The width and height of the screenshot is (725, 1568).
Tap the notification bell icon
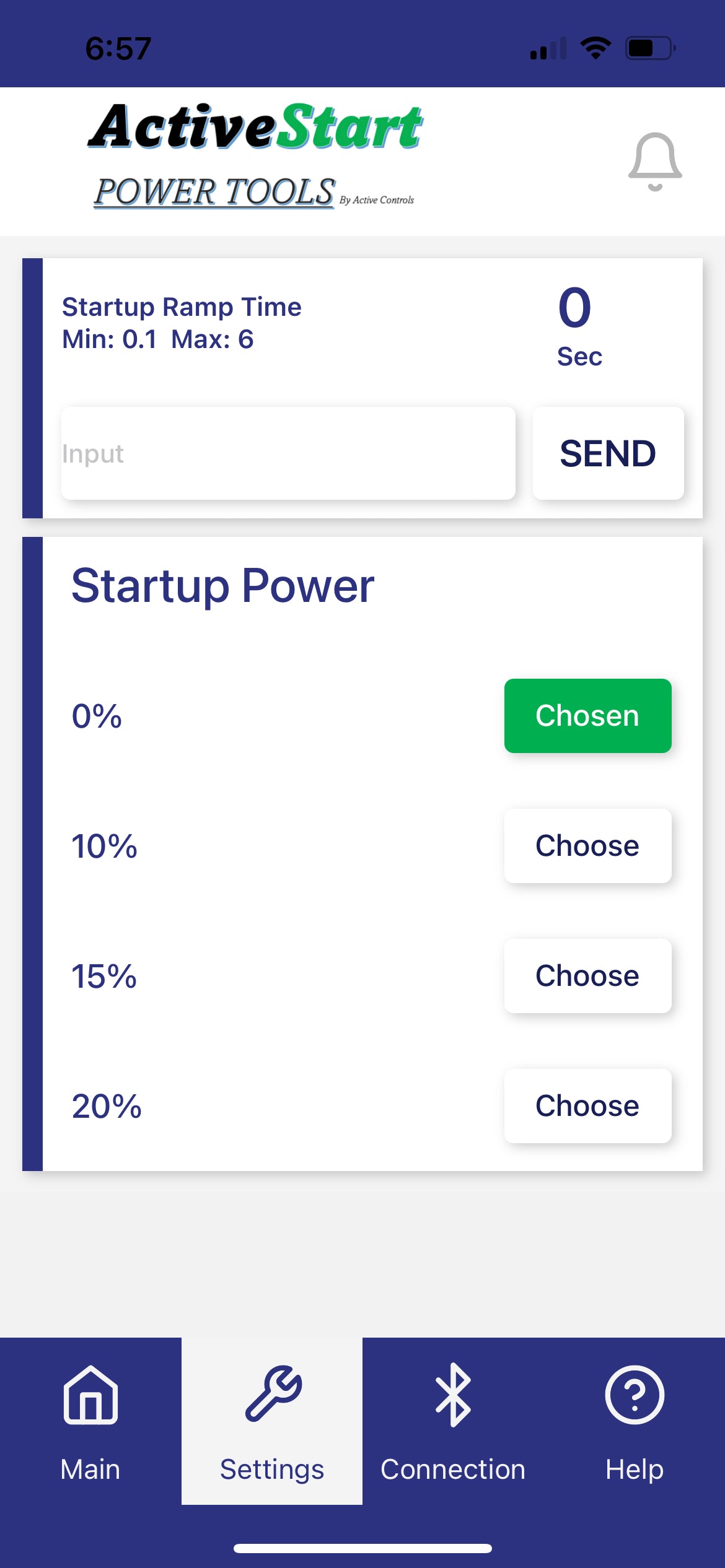pyautogui.click(x=655, y=161)
